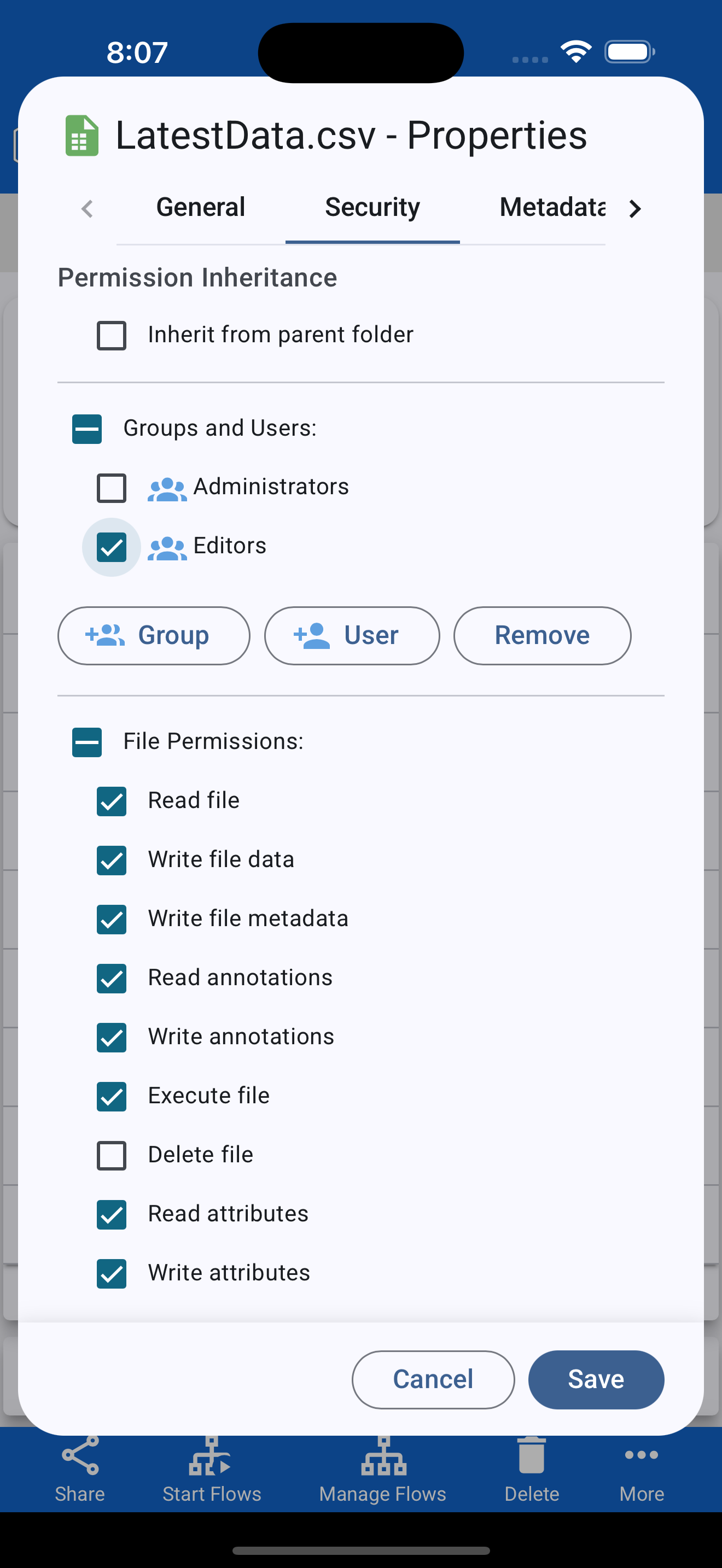Show previous tabs with left chevron
722x1568 pixels.
pos(87,209)
